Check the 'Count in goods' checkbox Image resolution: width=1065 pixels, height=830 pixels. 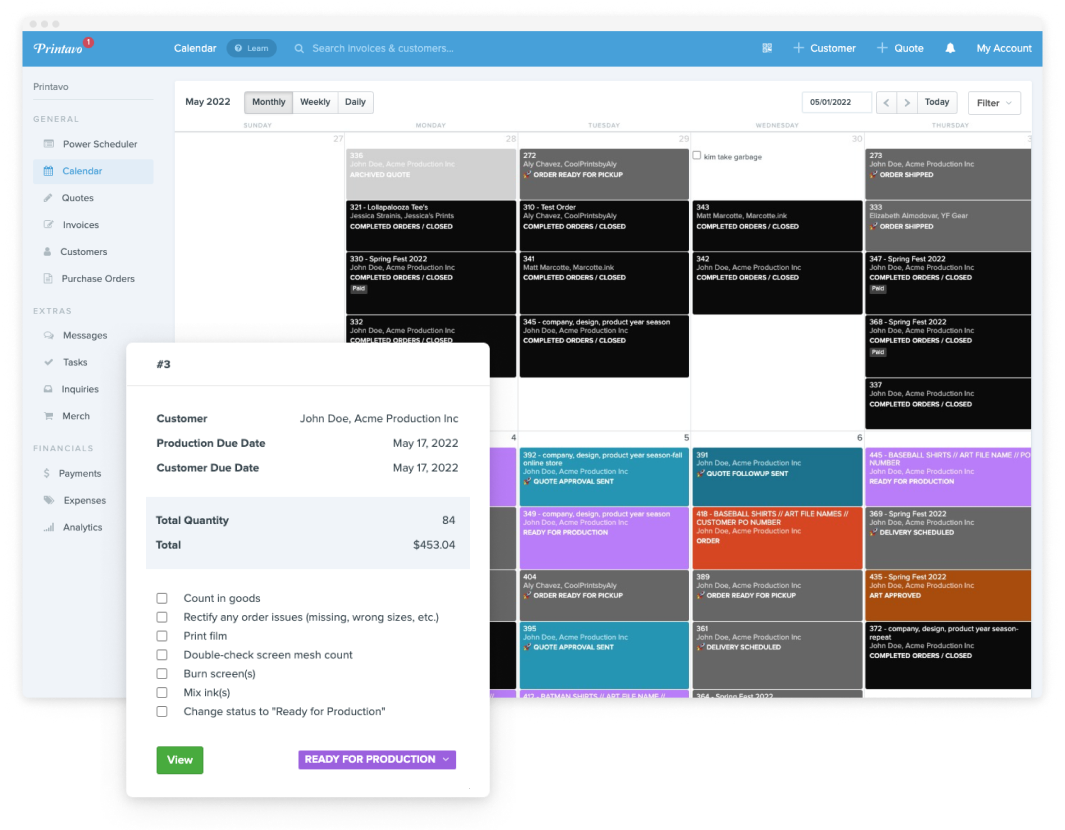pyautogui.click(x=162, y=598)
